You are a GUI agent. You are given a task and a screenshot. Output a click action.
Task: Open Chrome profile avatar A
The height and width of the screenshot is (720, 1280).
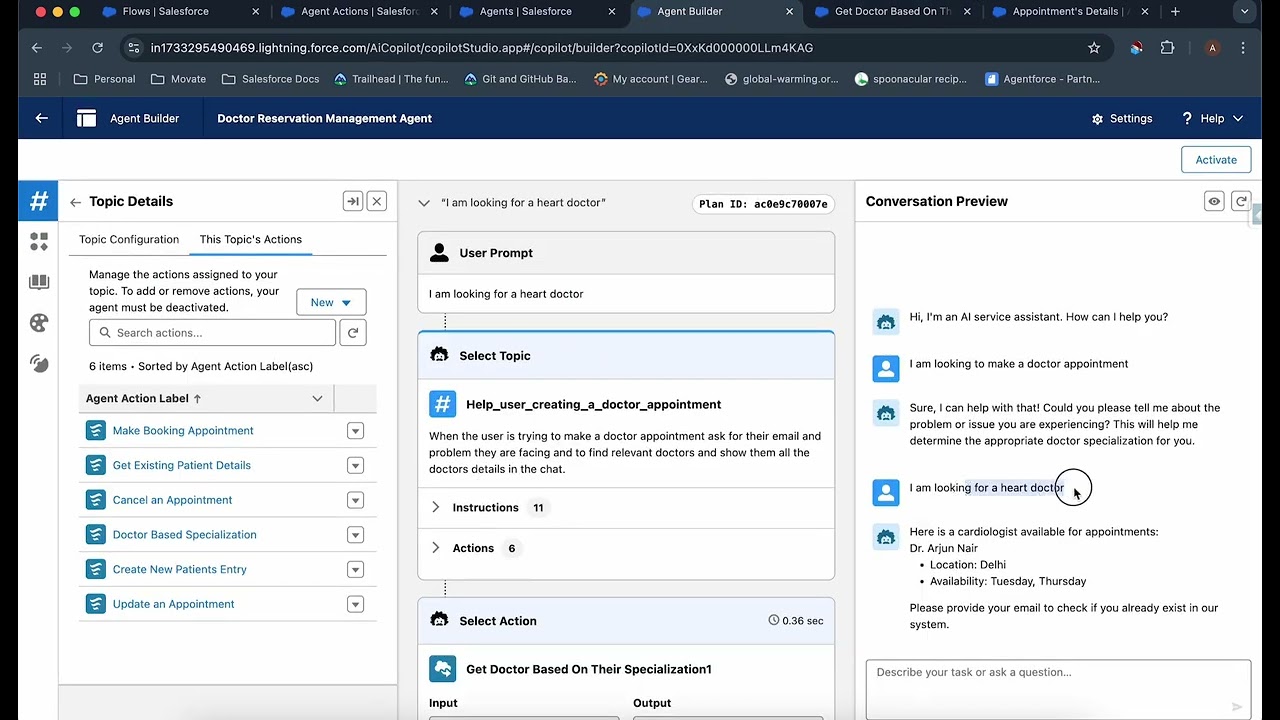[1212, 47]
